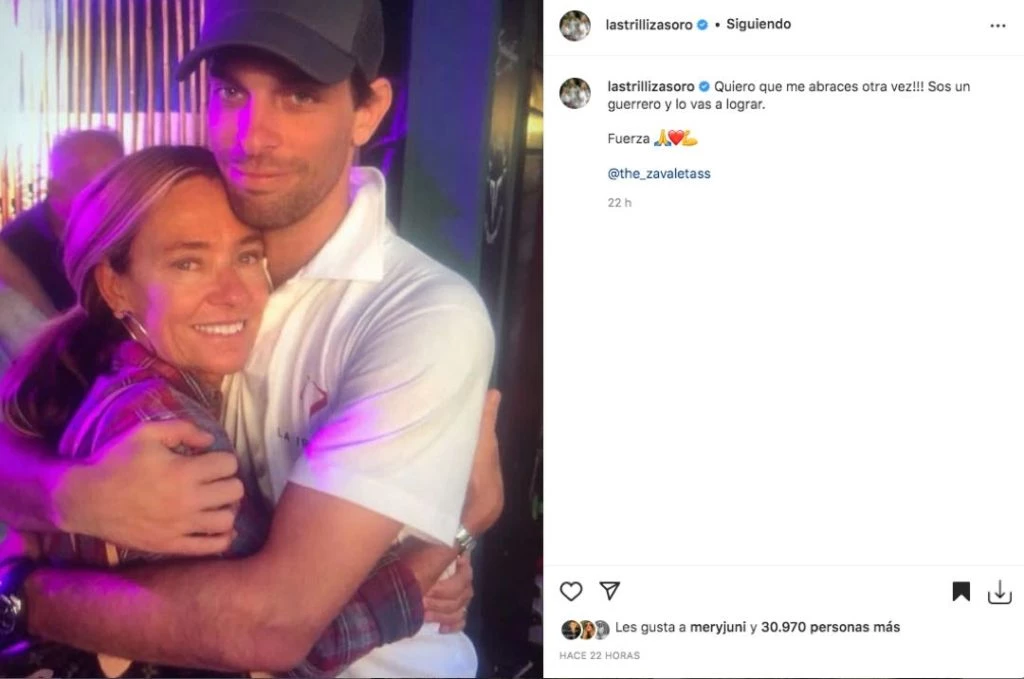Open the caption avatar of lastrillizasoro
This screenshot has width=1024, height=679.
(575, 93)
